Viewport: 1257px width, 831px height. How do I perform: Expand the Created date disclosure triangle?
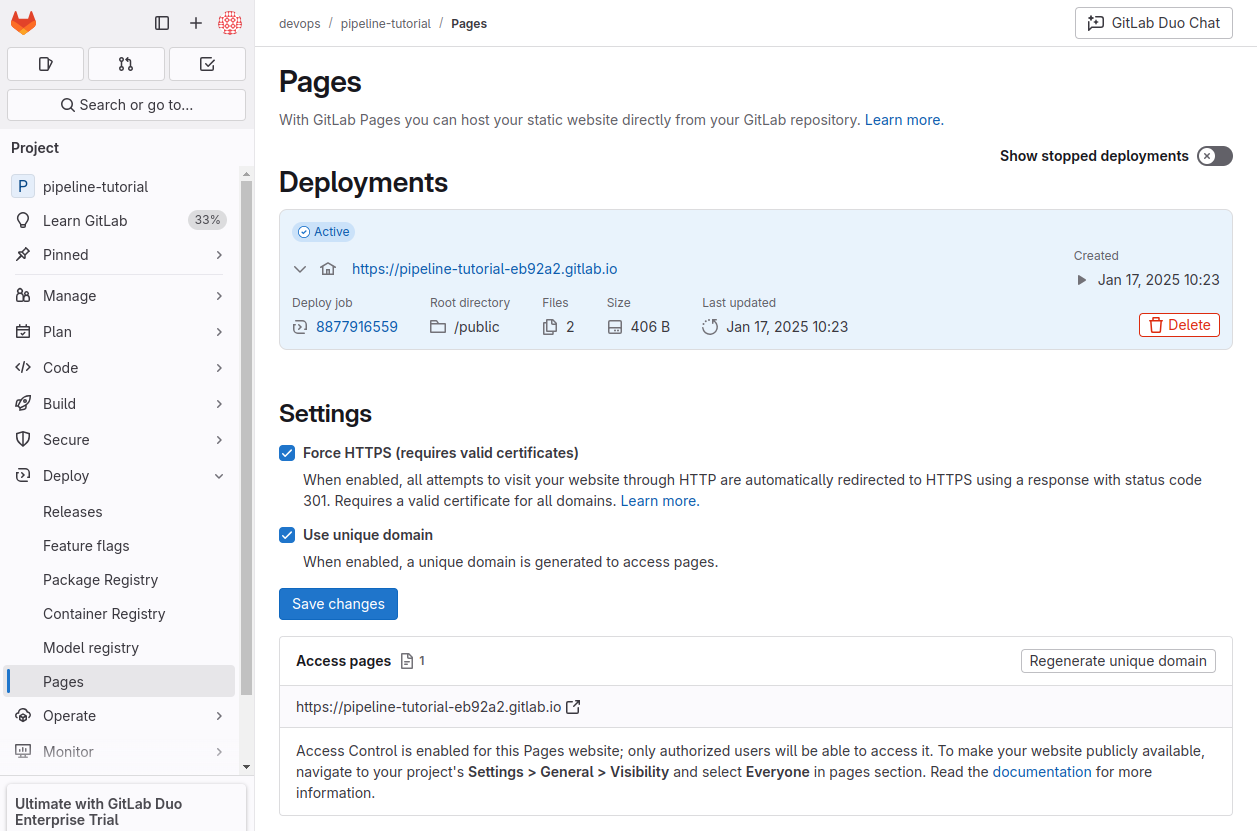1081,280
